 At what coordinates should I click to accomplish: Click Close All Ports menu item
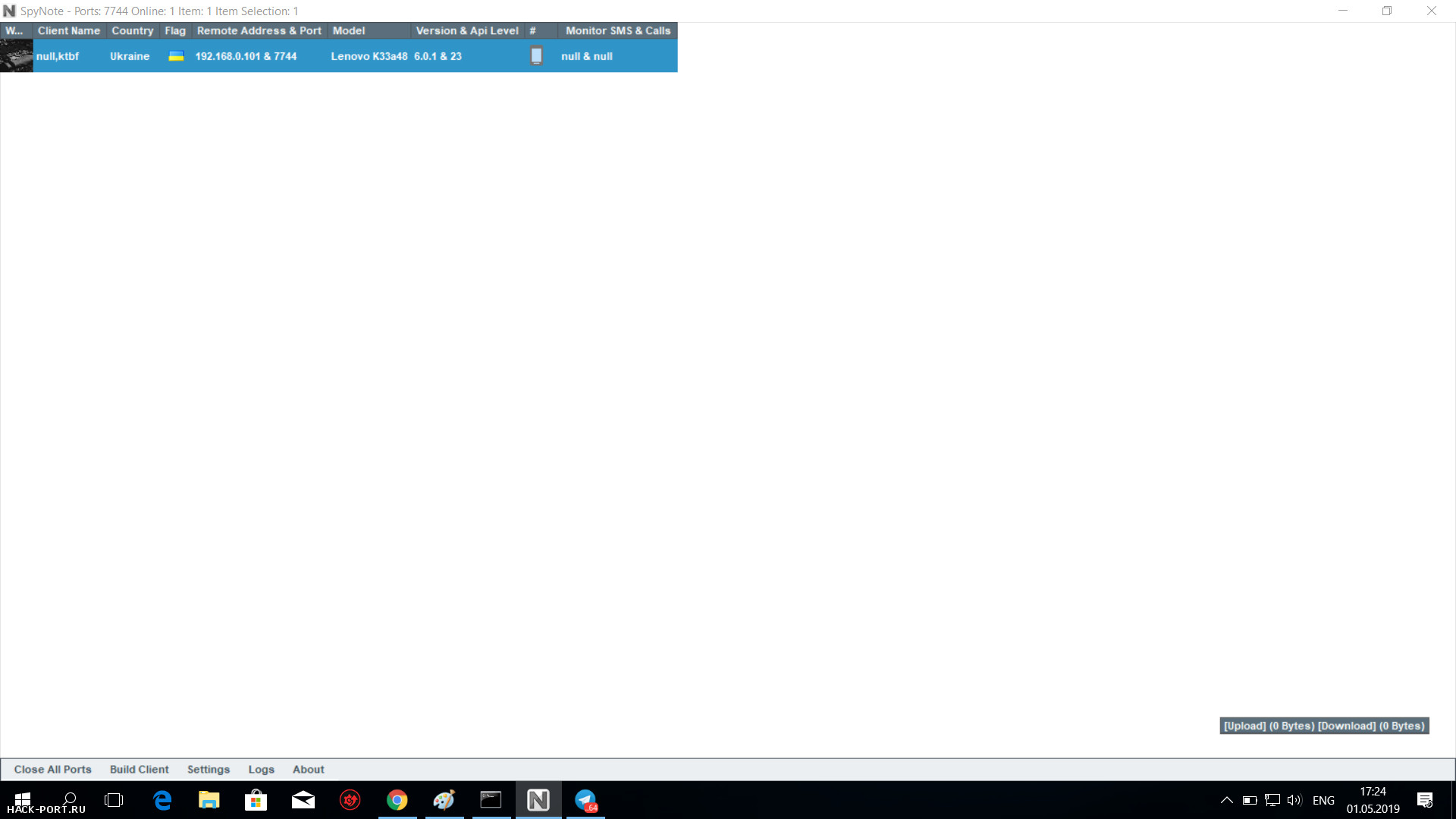tap(52, 769)
